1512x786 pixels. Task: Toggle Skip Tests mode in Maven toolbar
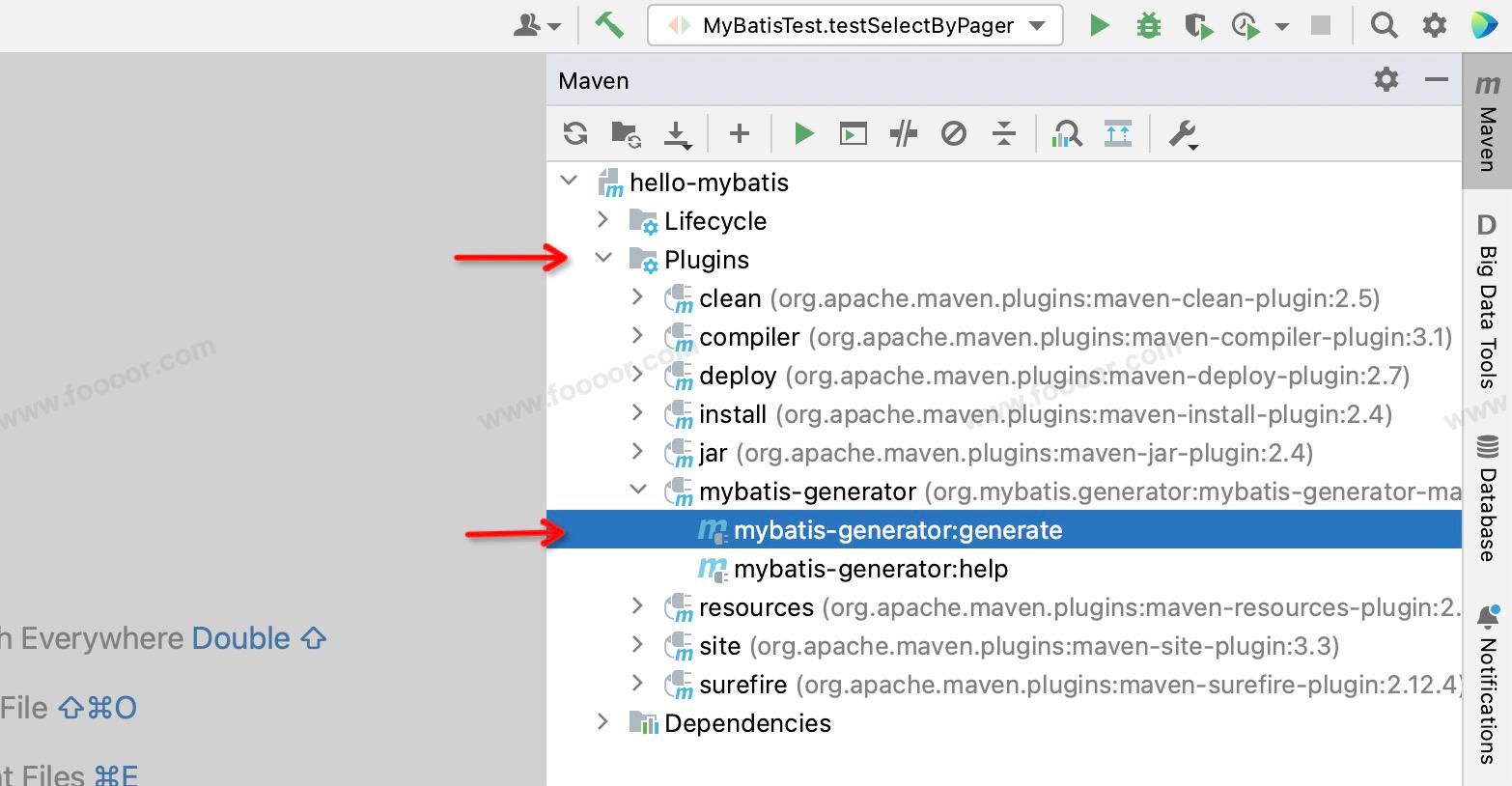tap(954, 133)
